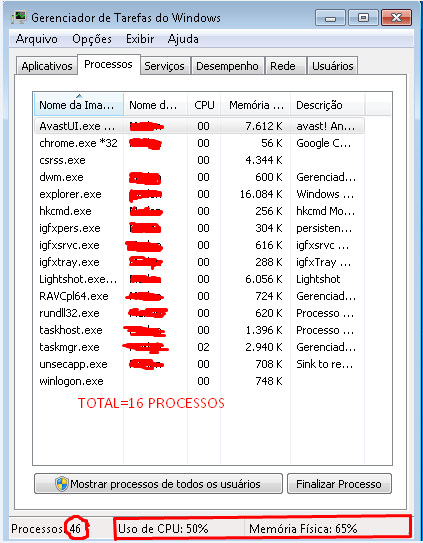Go to the Usuários tab
Image resolution: width=423 pixels, height=543 pixels.
point(333,66)
